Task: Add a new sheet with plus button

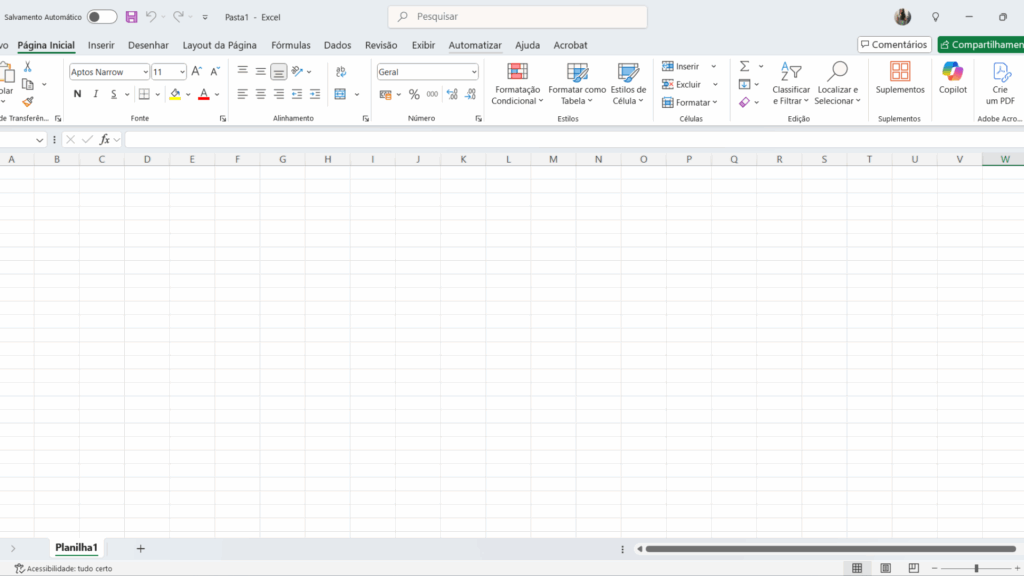Action: click(x=140, y=548)
